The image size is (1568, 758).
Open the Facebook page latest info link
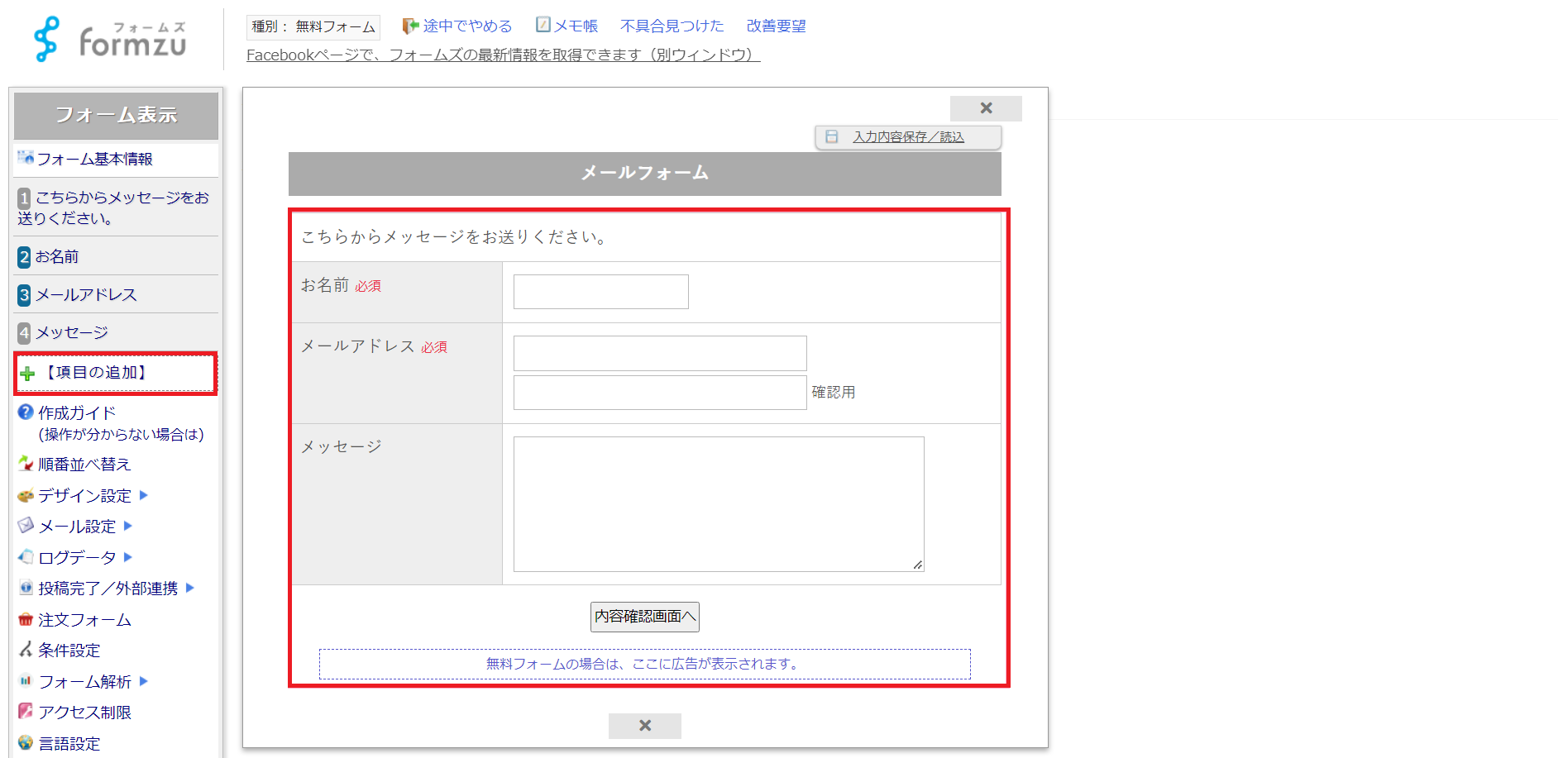(x=502, y=55)
